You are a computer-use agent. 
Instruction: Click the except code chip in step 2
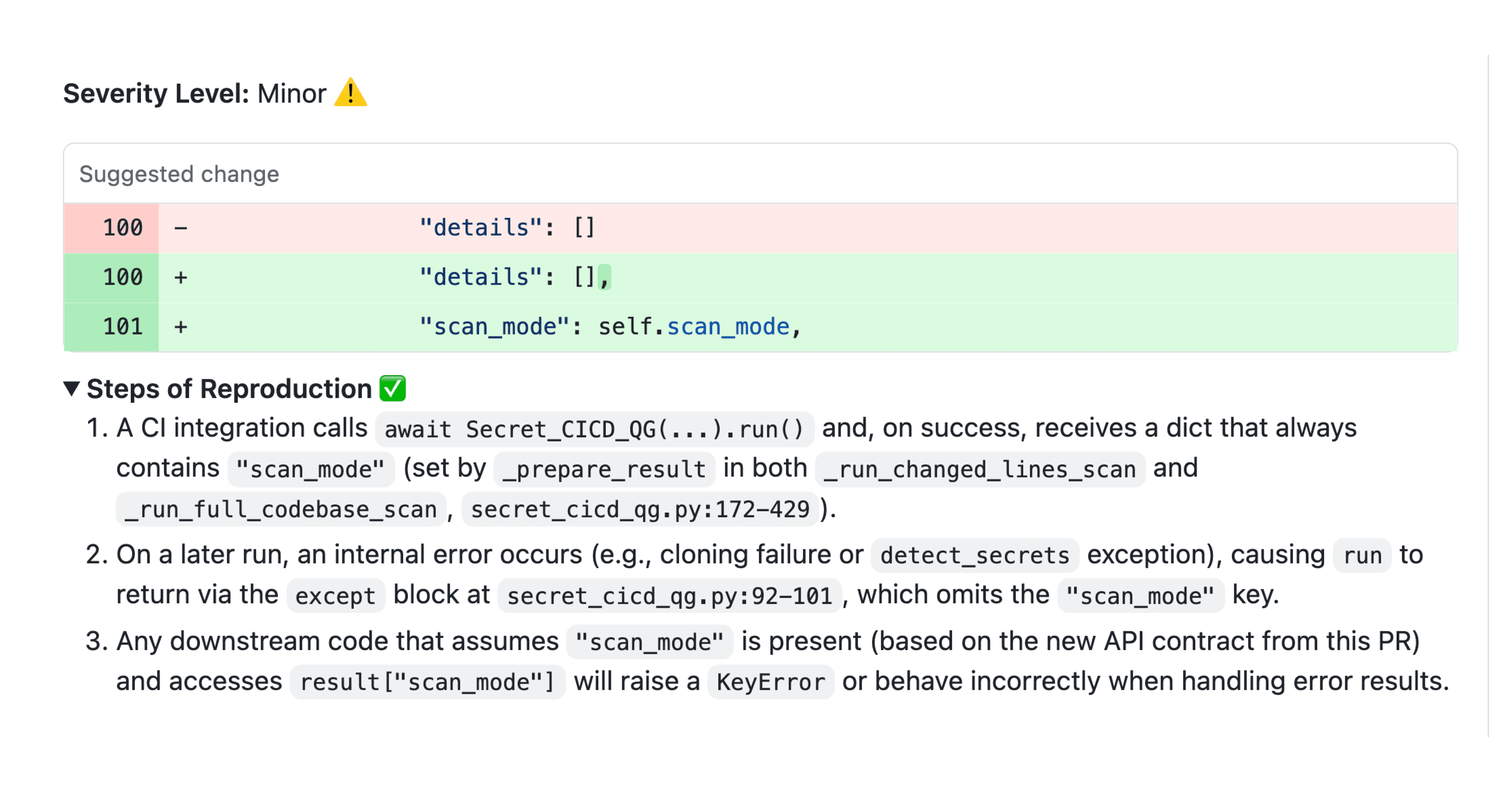pos(335,595)
